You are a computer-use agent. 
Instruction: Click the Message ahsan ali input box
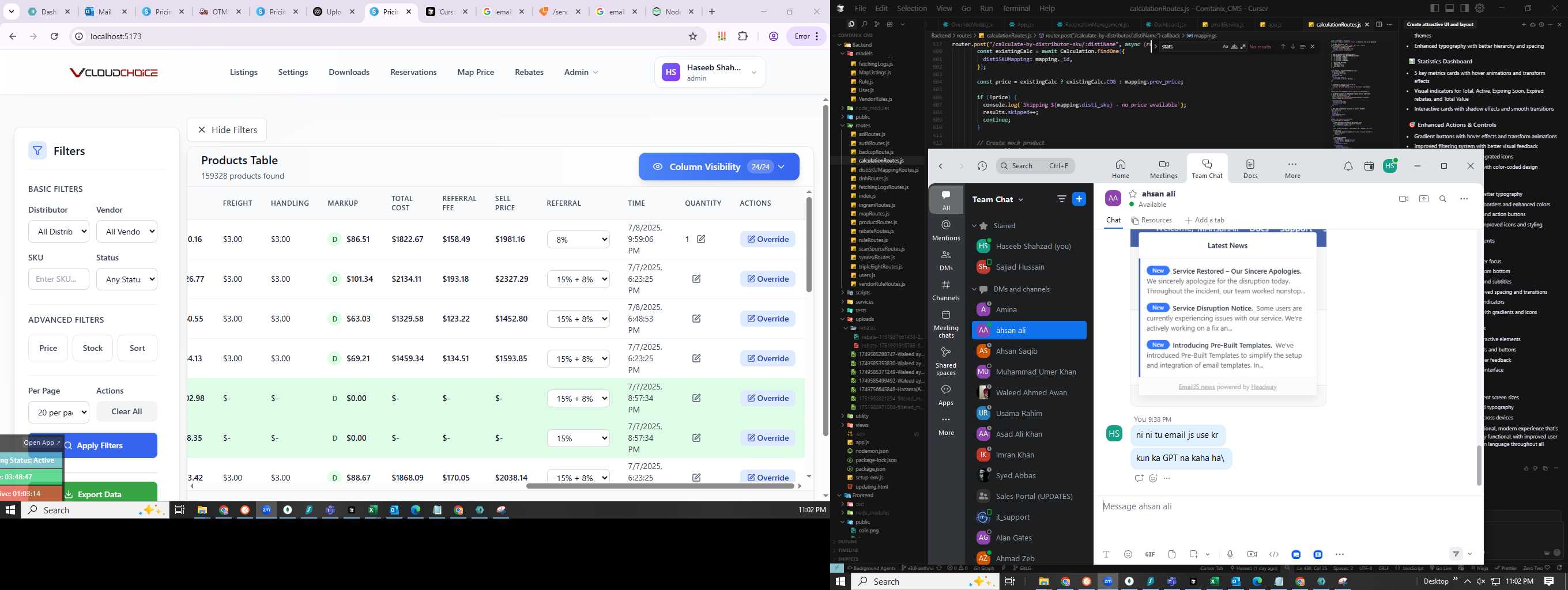[x=1287, y=506]
